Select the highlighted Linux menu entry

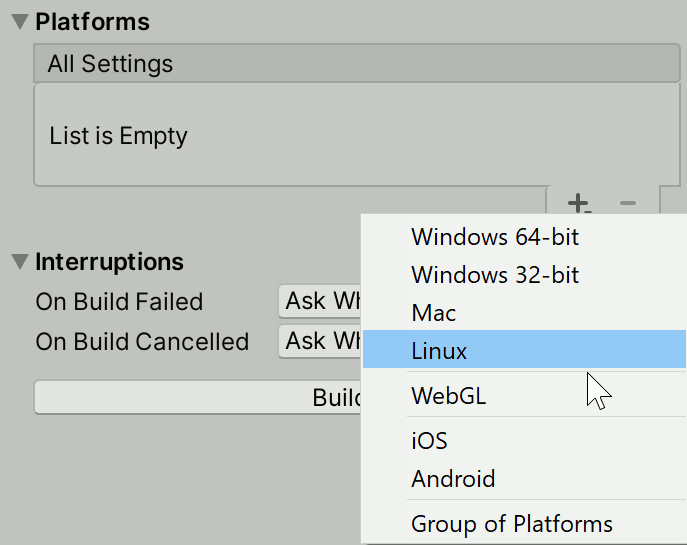[440, 351]
